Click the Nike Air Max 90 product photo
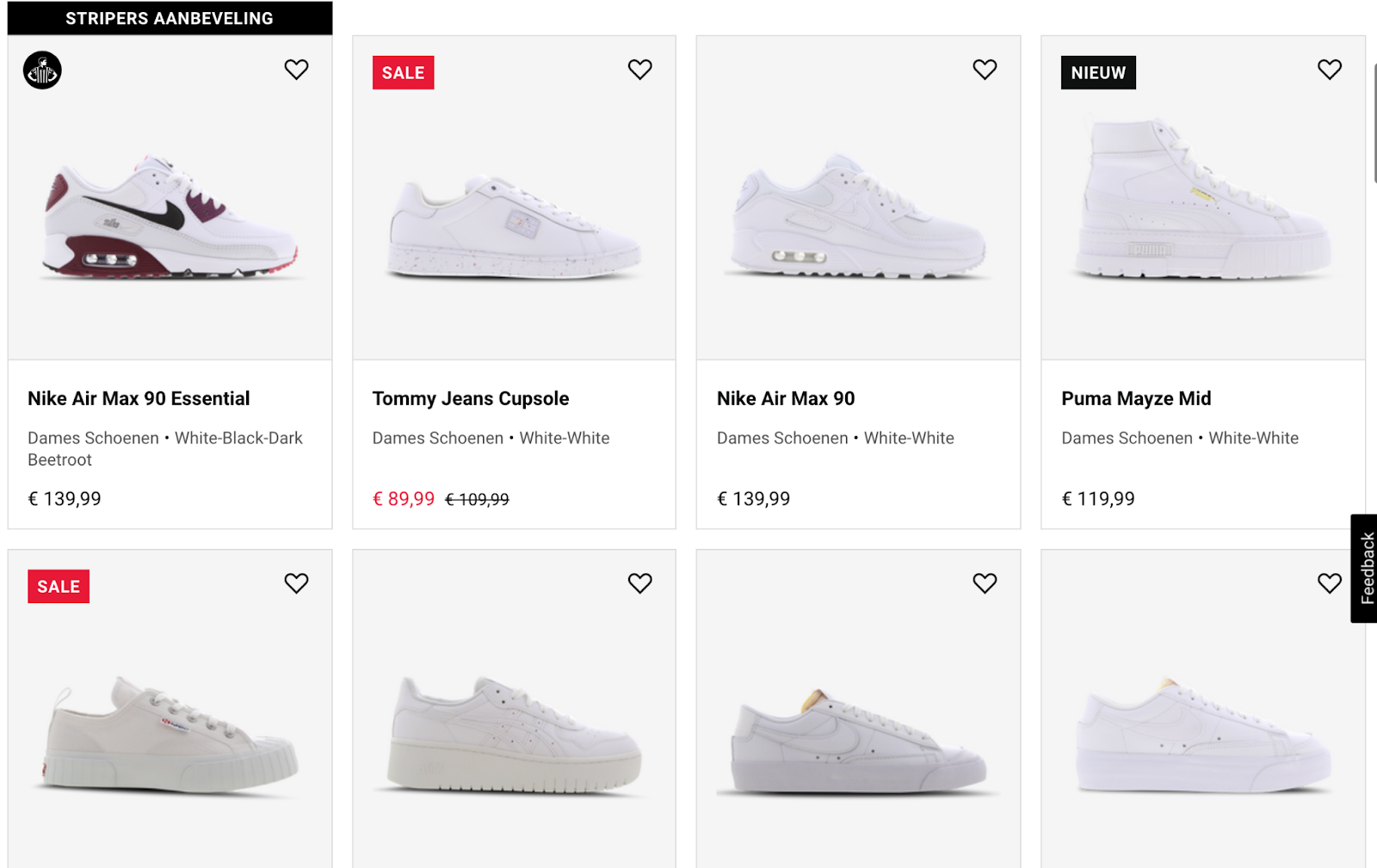This screenshot has height=868, width=1377. tap(856, 215)
